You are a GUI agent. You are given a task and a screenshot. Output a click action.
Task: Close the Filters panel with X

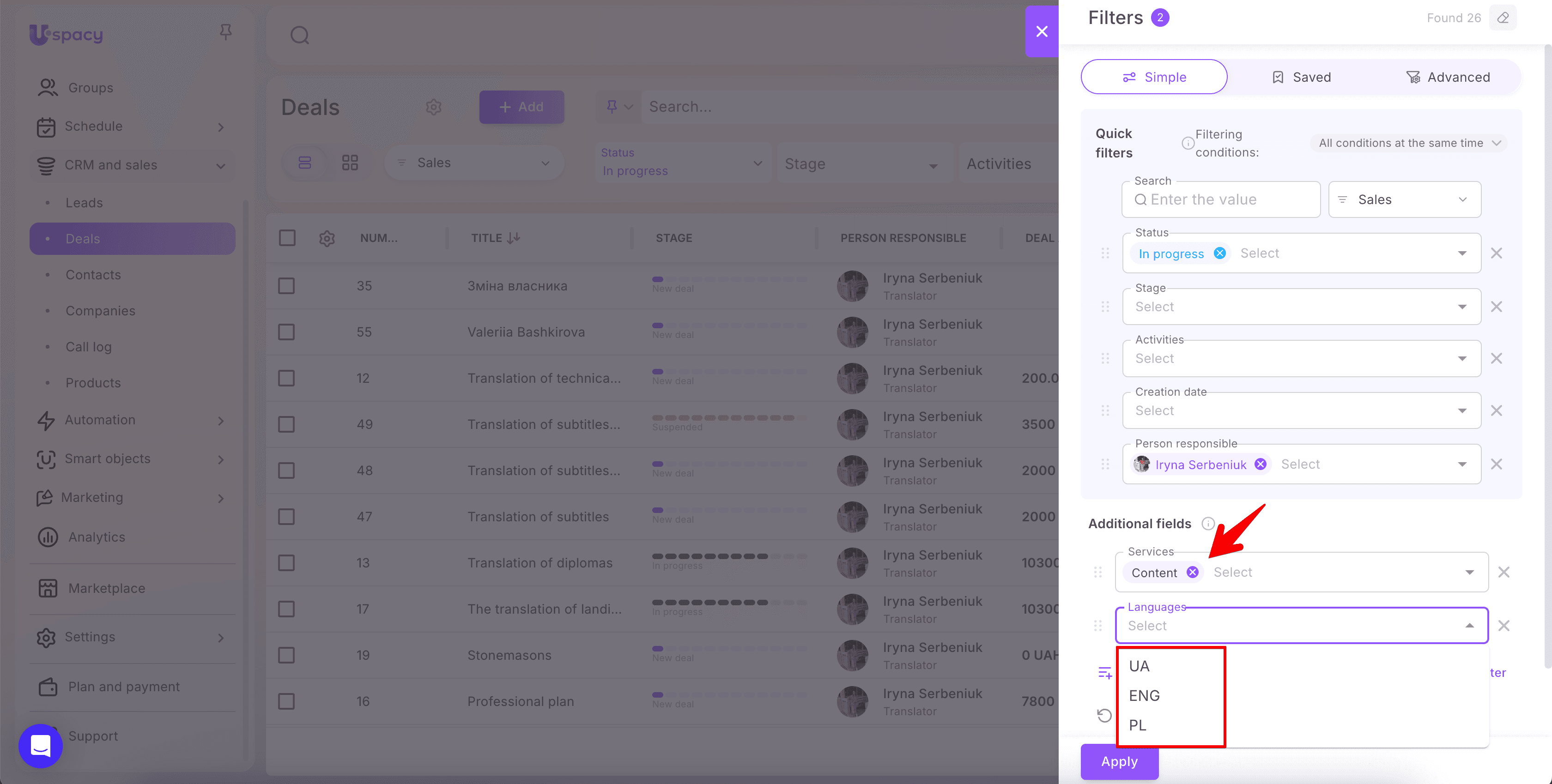pos(1042,31)
